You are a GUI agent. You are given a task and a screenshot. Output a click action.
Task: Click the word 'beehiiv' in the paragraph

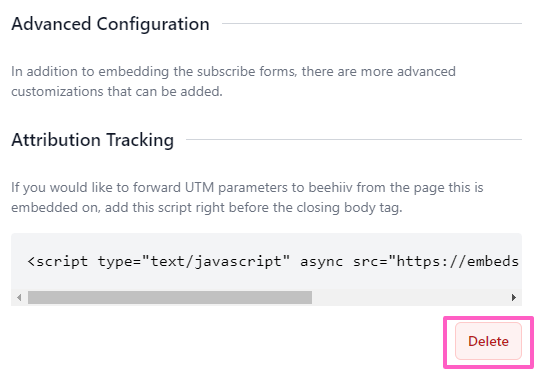pos(330,188)
